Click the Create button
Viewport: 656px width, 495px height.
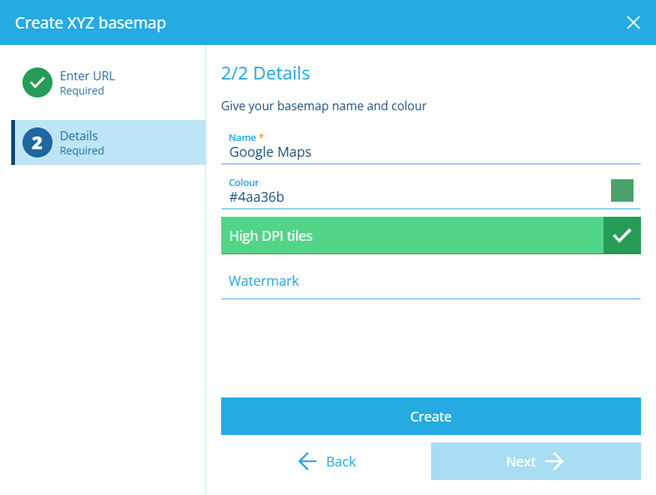pos(430,416)
